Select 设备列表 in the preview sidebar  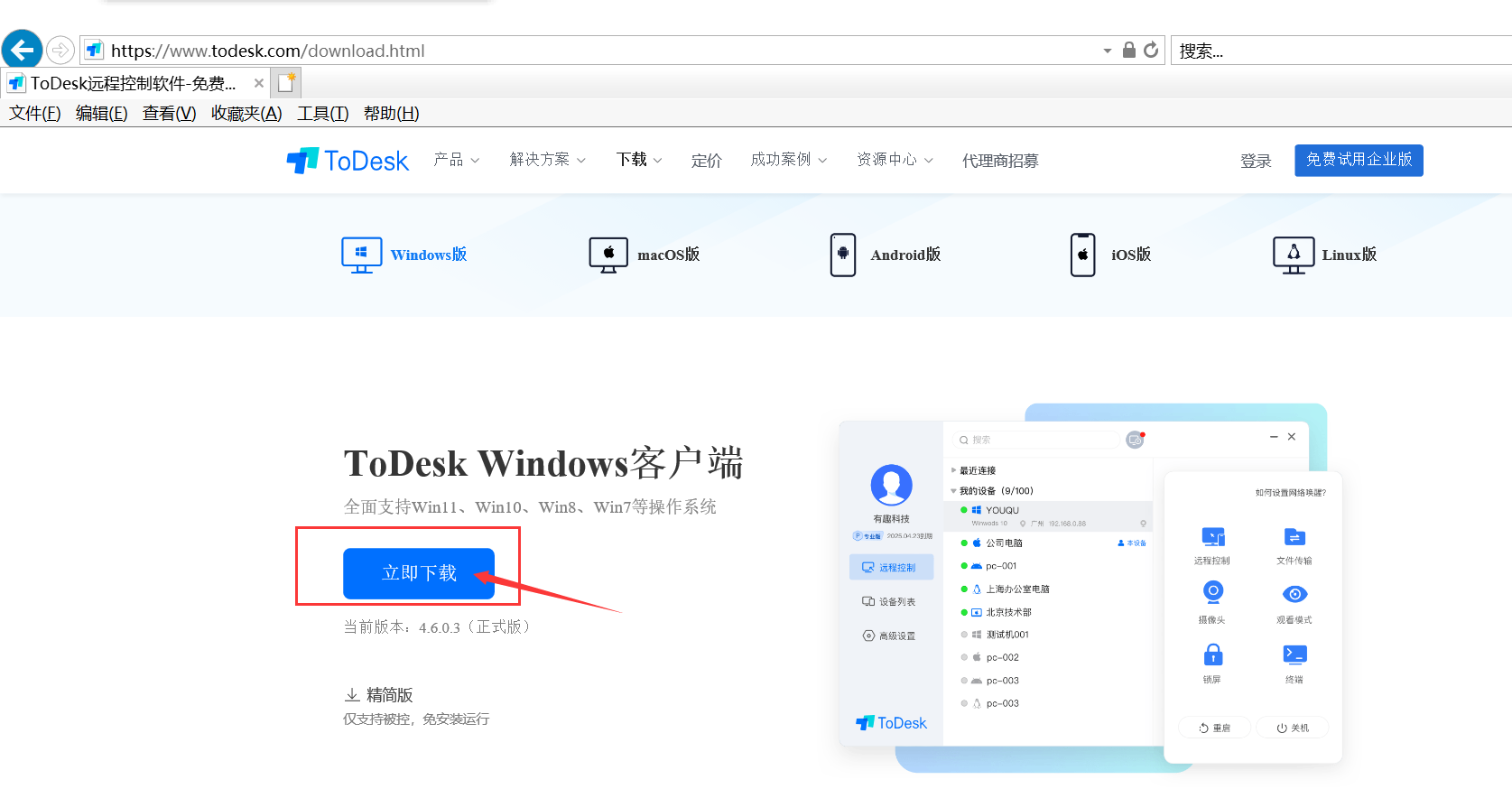click(890, 601)
